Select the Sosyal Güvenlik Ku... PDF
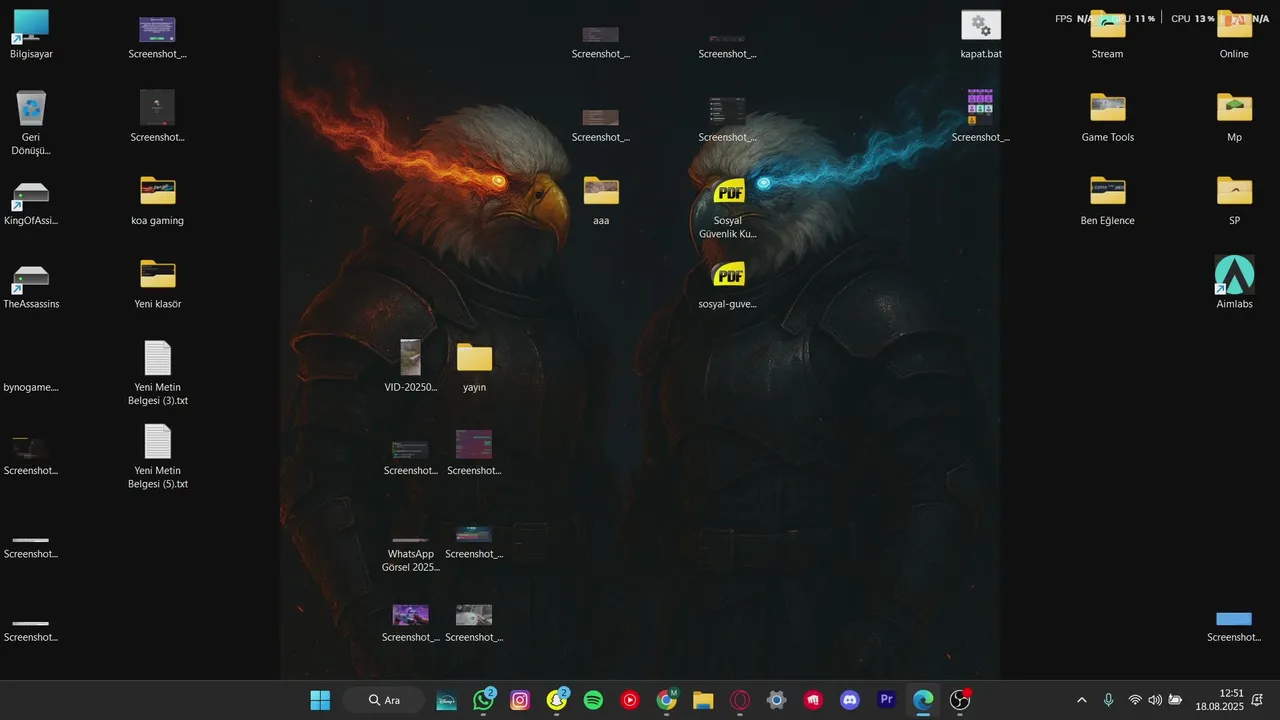 pos(728,208)
